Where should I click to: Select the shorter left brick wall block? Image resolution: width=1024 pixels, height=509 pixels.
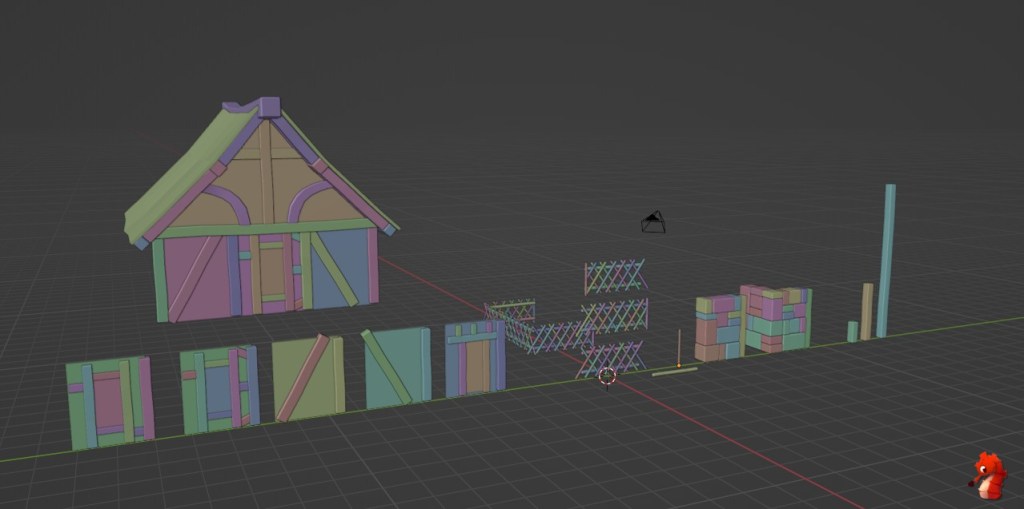(x=719, y=327)
